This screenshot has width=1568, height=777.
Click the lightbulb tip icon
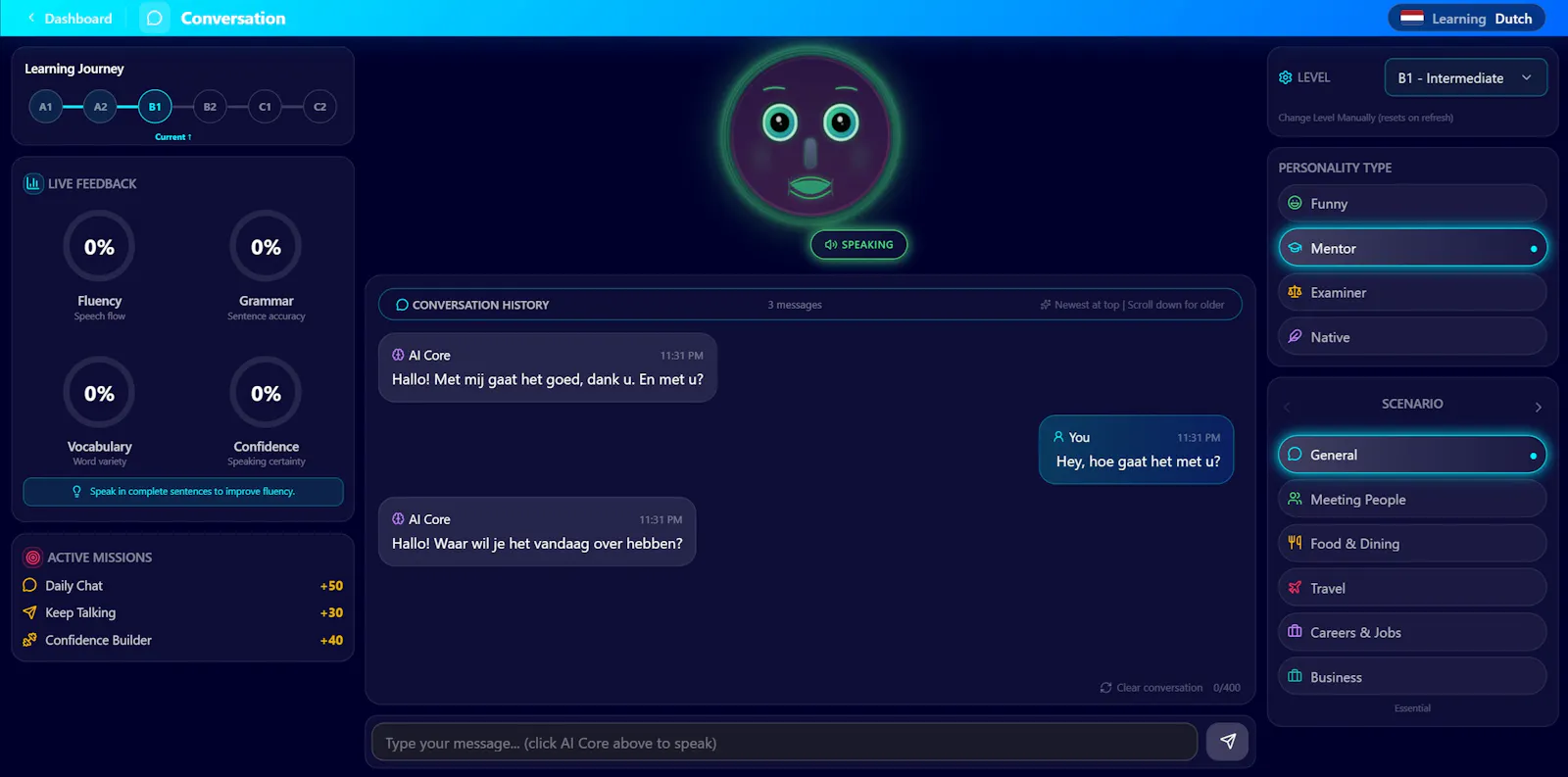tap(77, 492)
